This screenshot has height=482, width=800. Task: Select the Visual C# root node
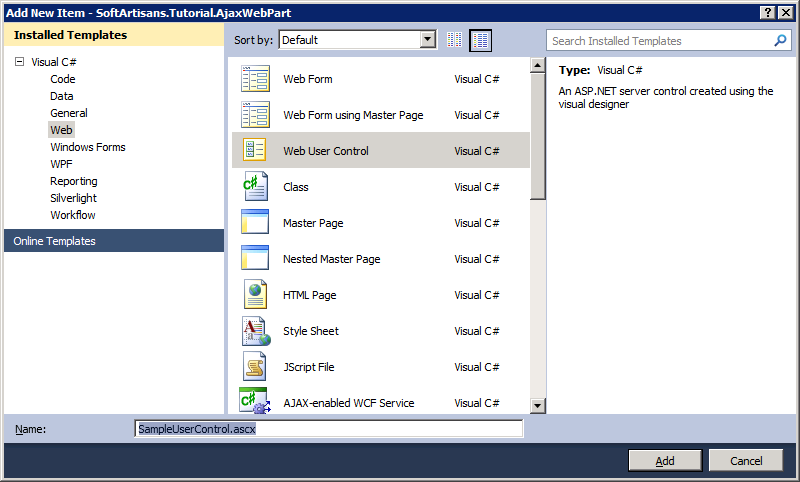click(54, 62)
